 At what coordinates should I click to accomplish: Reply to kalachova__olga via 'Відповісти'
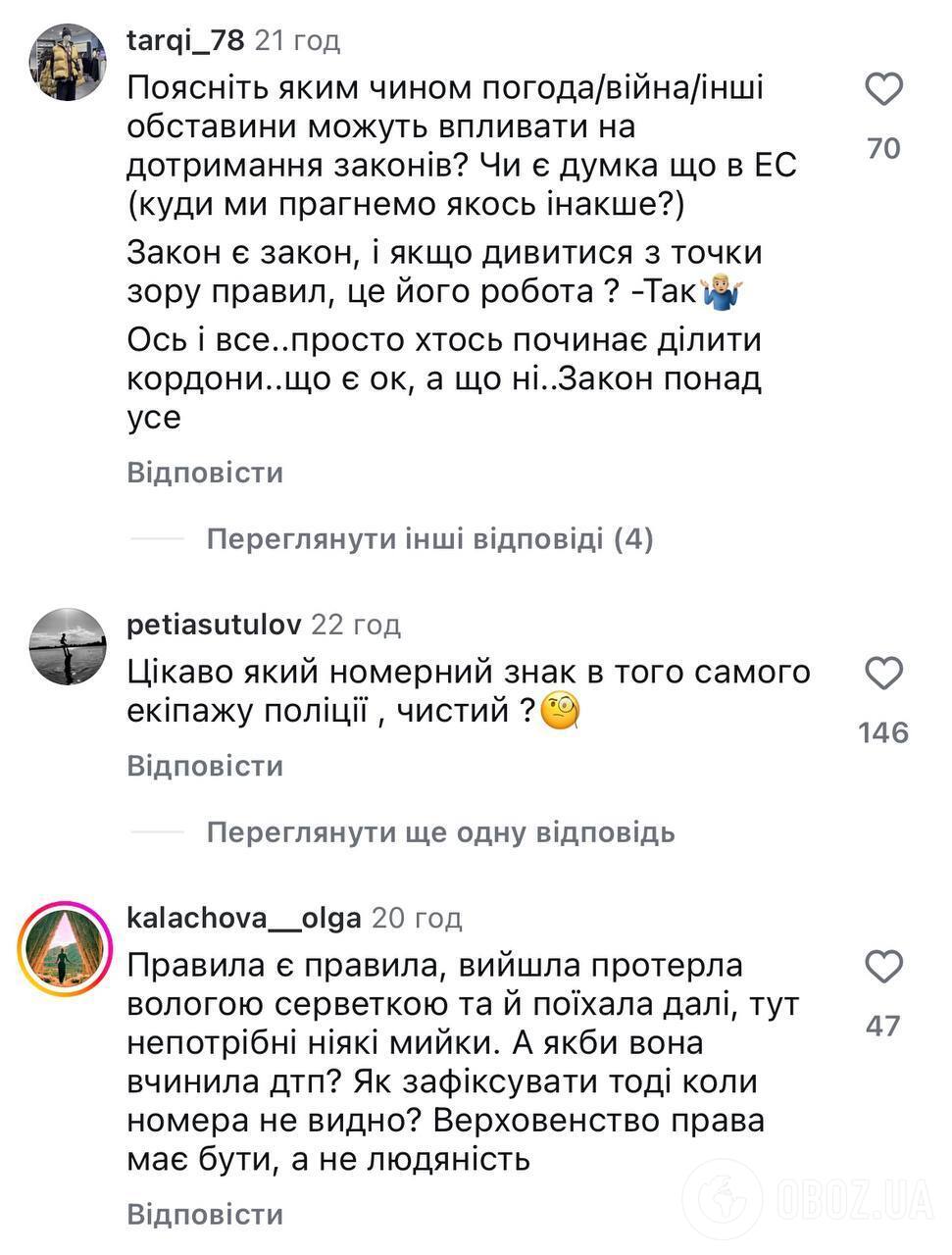[204, 1215]
